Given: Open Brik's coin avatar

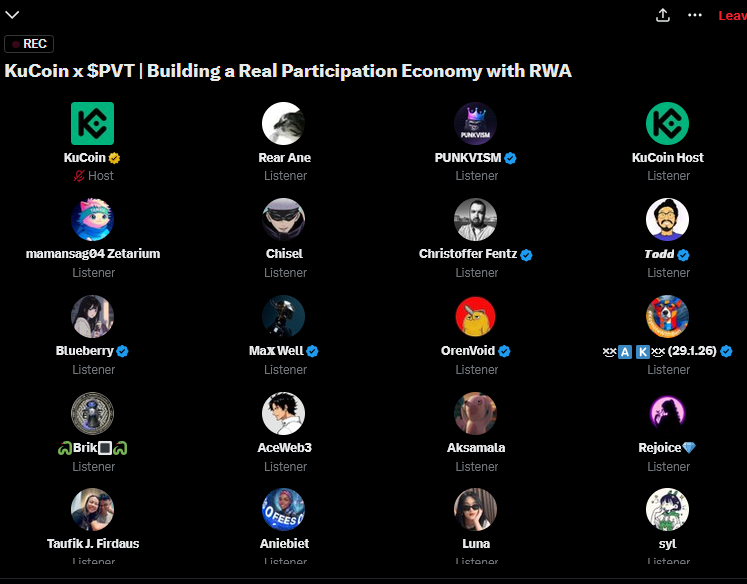Looking at the screenshot, I should coord(92,413).
